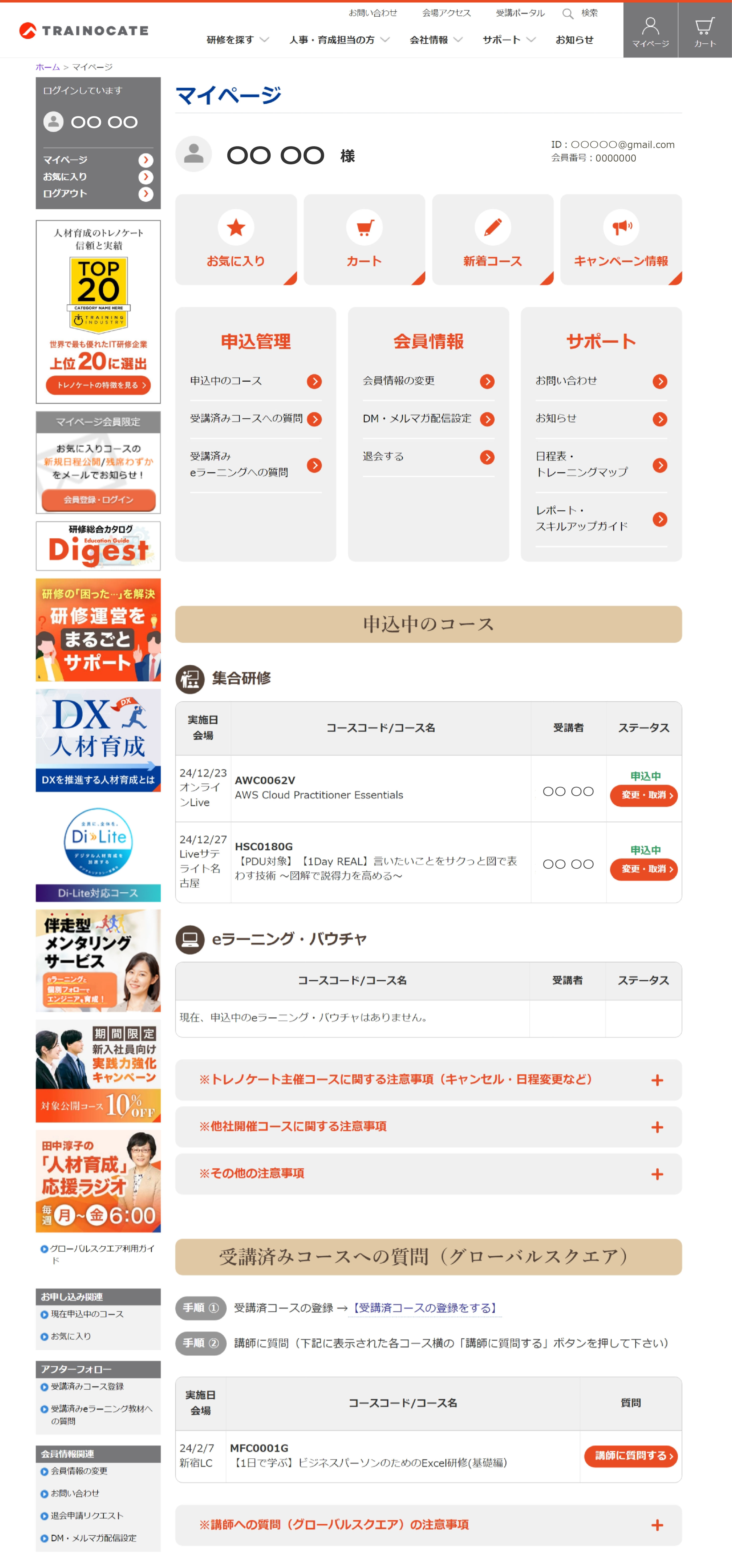732x1568 pixels.
Task: Open 受講ポータル in the header links
Action: tap(520, 13)
